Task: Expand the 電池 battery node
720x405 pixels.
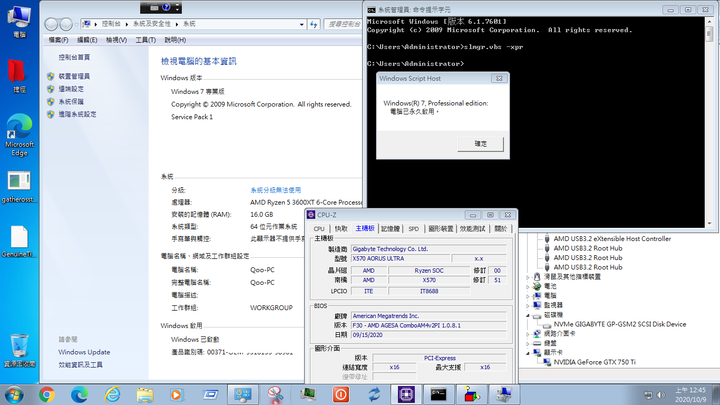Action: tap(528, 287)
